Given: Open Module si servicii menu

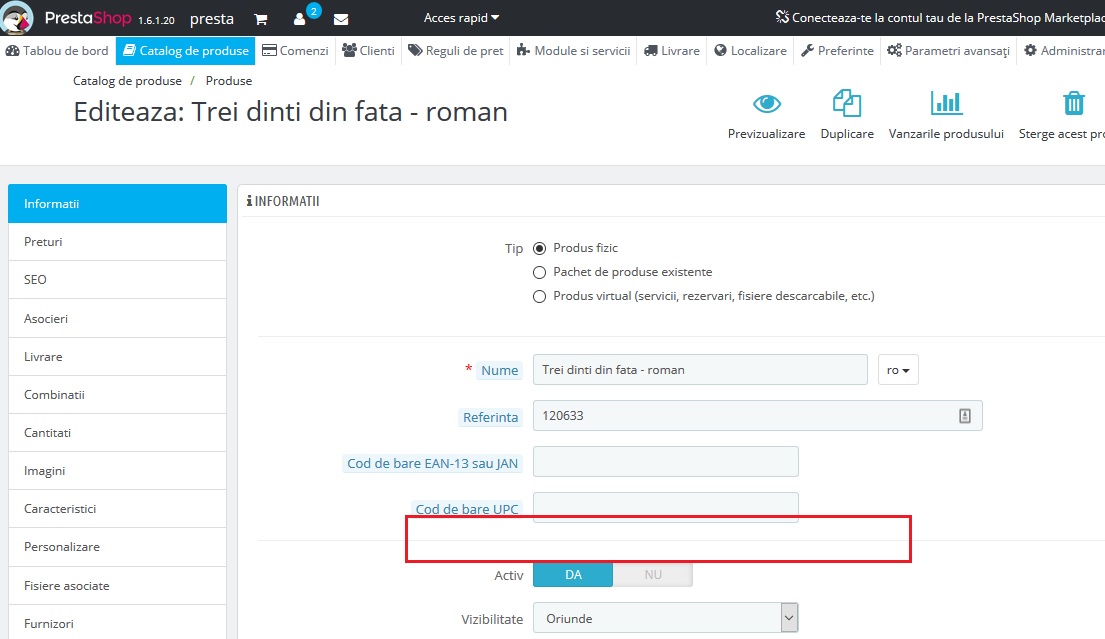Looking at the screenshot, I should coord(574,51).
